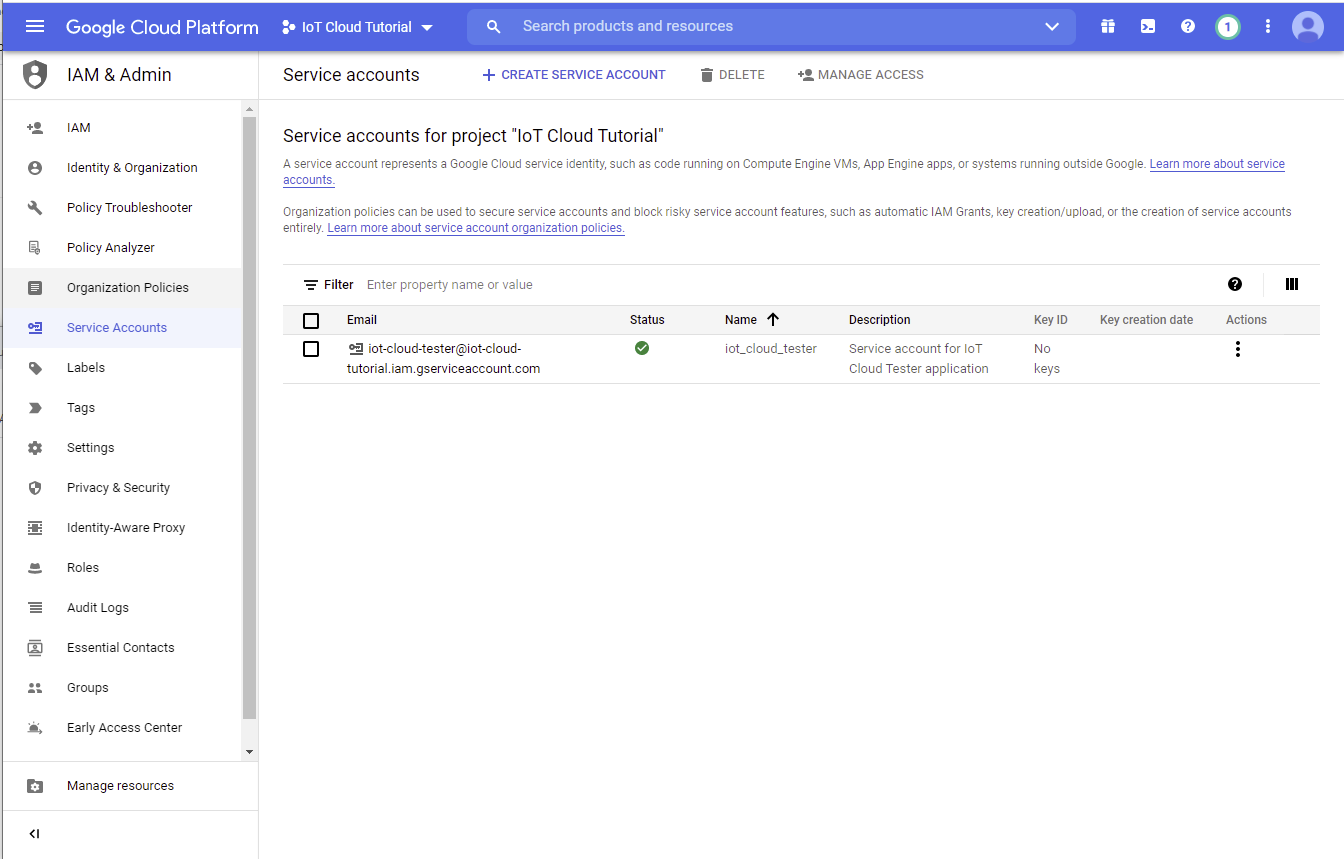The height and width of the screenshot is (859, 1344).
Task: Click MANAGE ACCESS button
Action: (x=861, y=75)
